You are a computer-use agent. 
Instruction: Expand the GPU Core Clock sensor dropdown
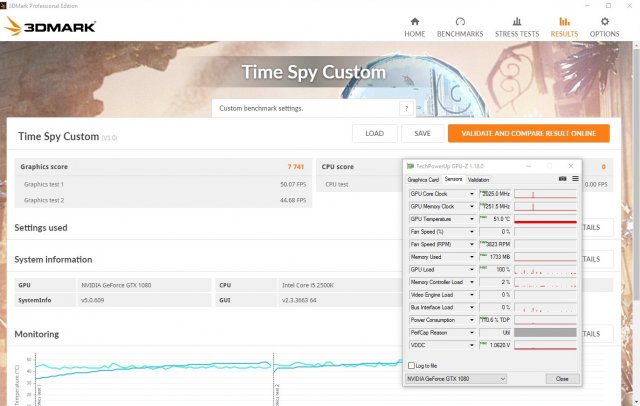click(x=473, y=193)
